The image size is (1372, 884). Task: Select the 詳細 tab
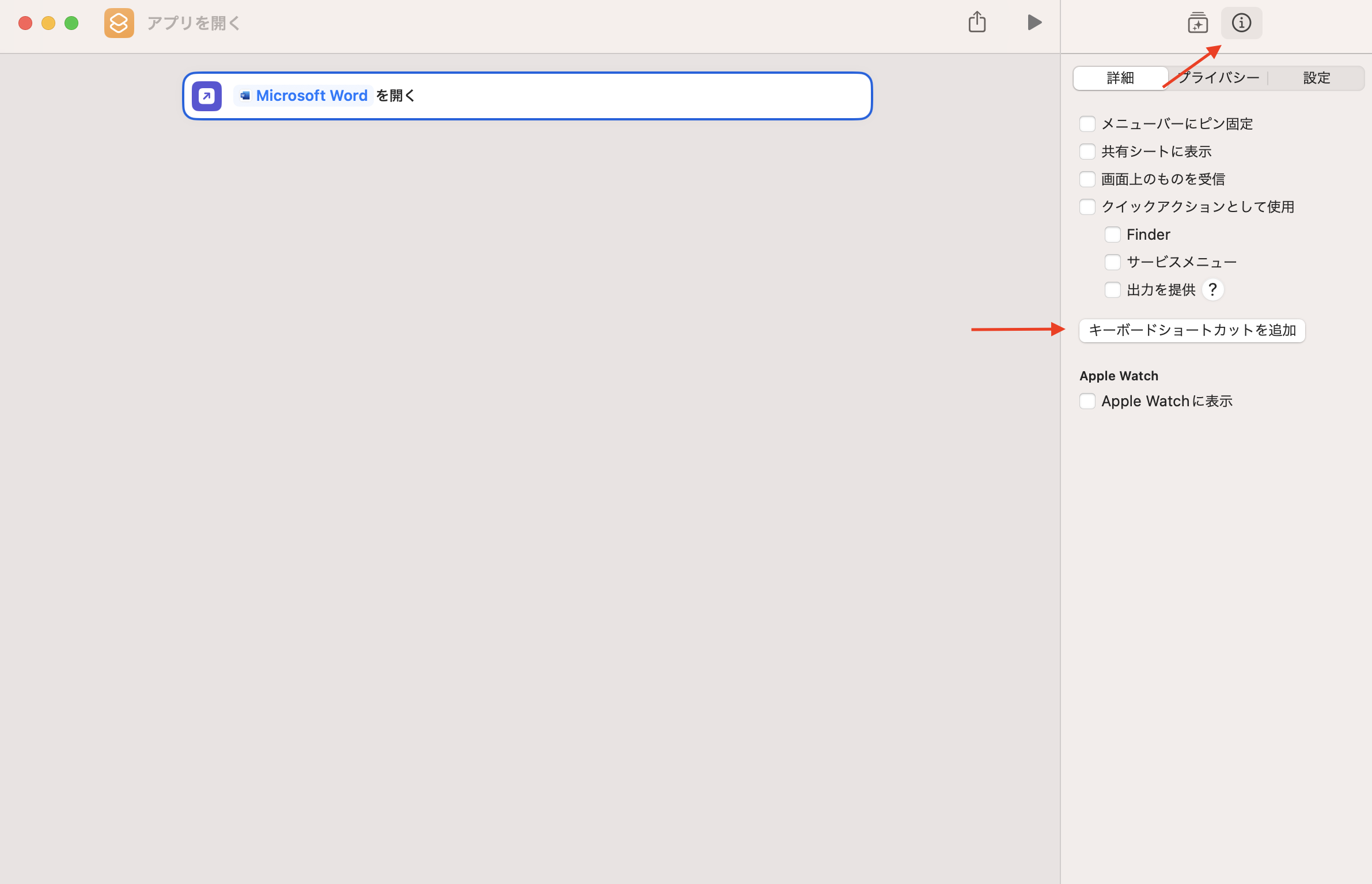coord(1120,78)
